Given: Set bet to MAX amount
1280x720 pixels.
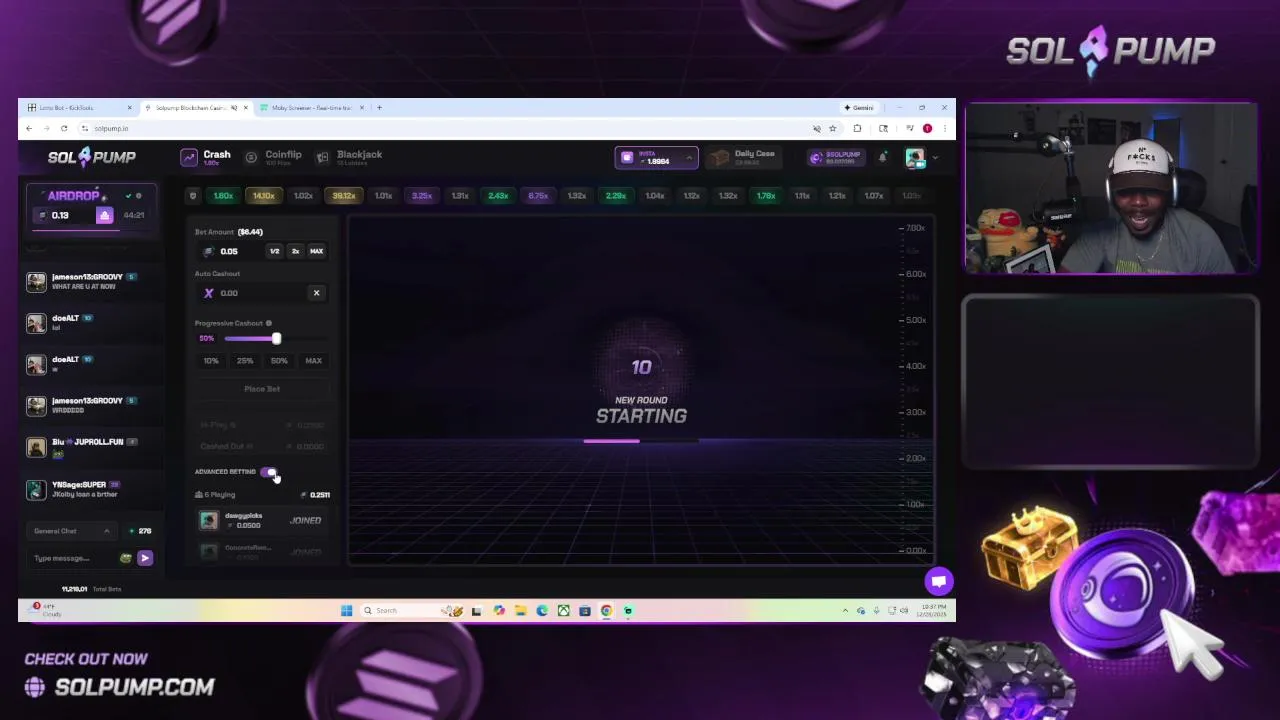Looking at the screenshot, I should pos(316,252).
